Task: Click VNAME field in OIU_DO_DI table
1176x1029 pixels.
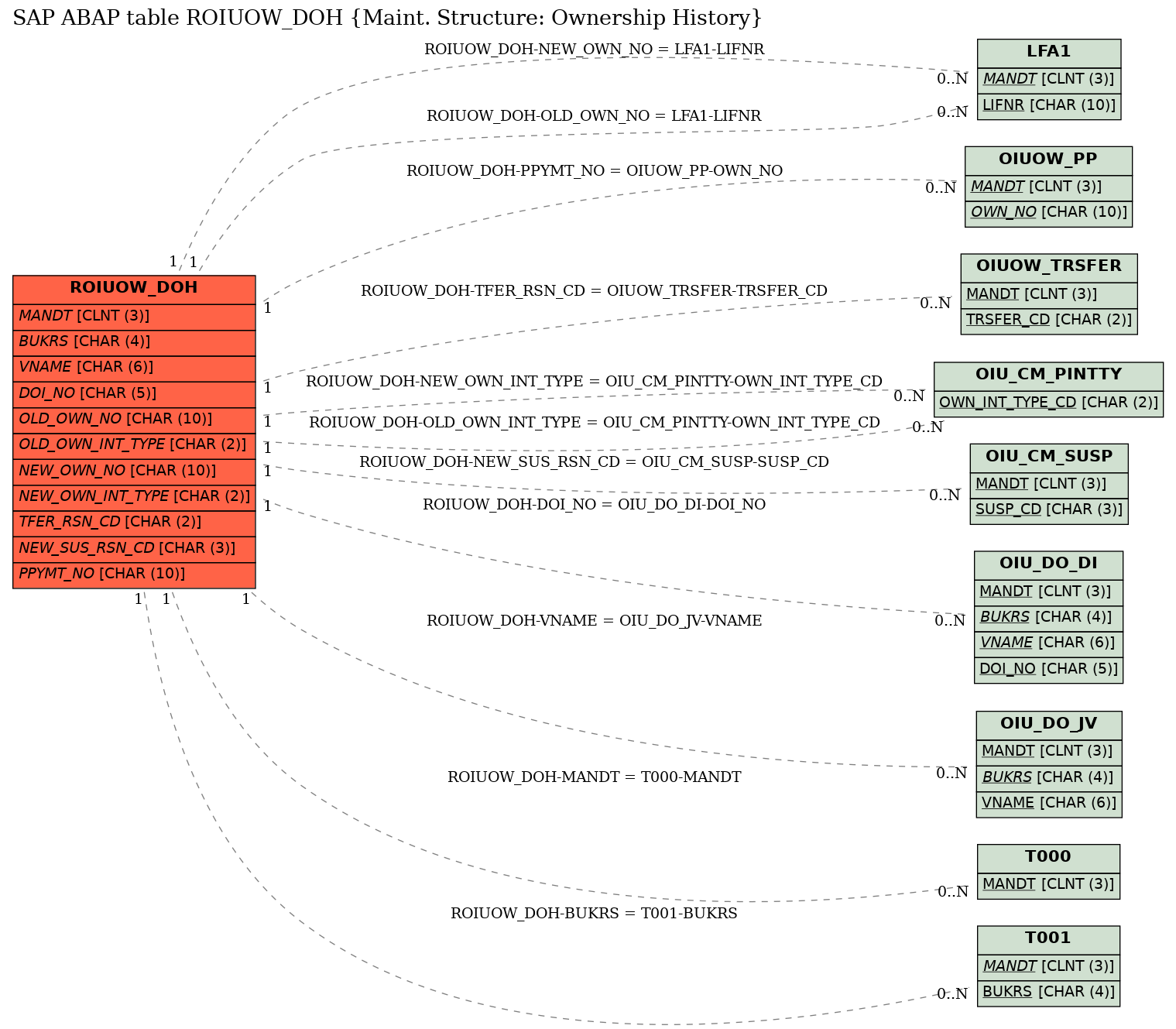Action: click(x=1048, y=643)
